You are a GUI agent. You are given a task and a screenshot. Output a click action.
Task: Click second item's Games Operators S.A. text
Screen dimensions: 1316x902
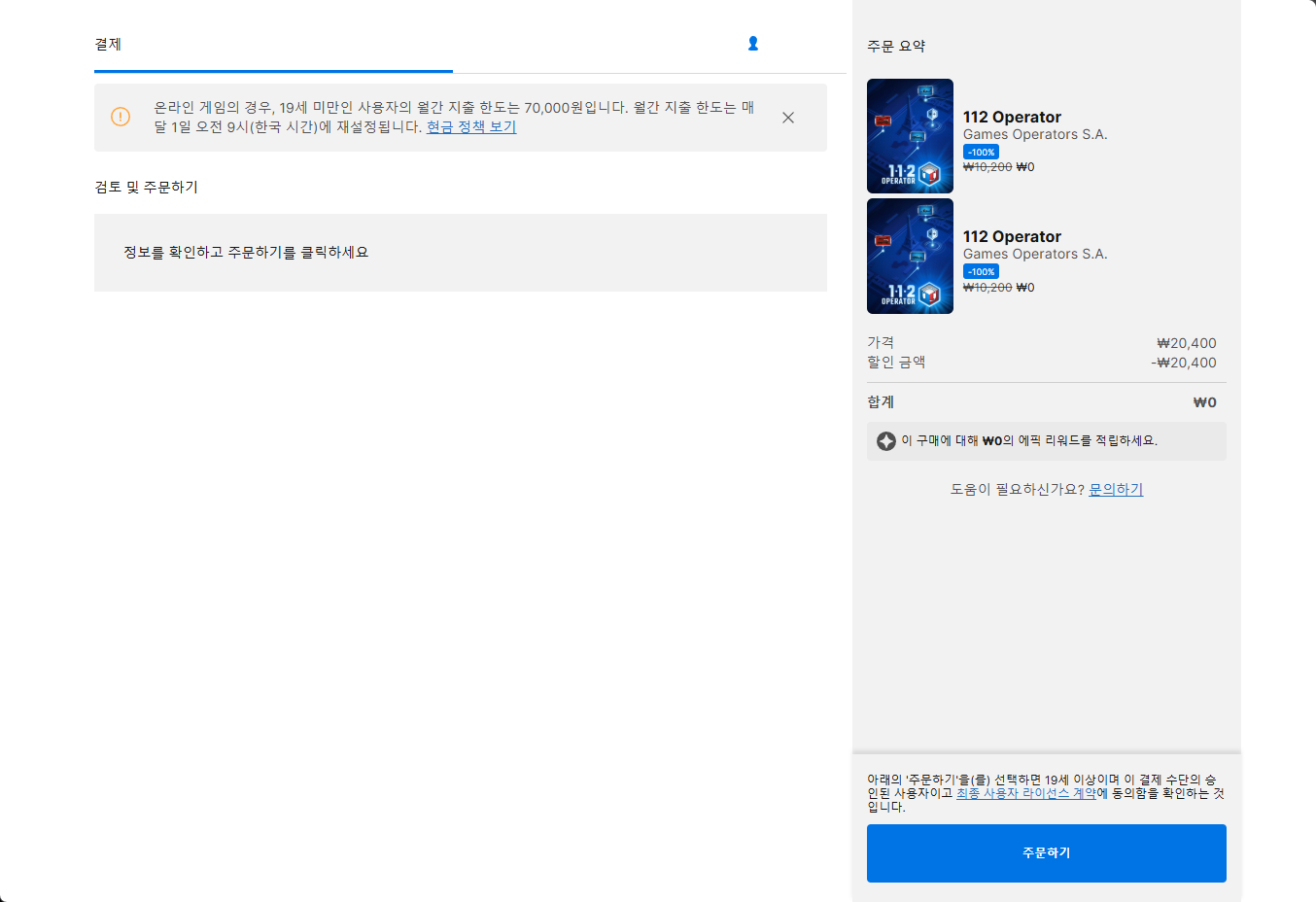1035,254
